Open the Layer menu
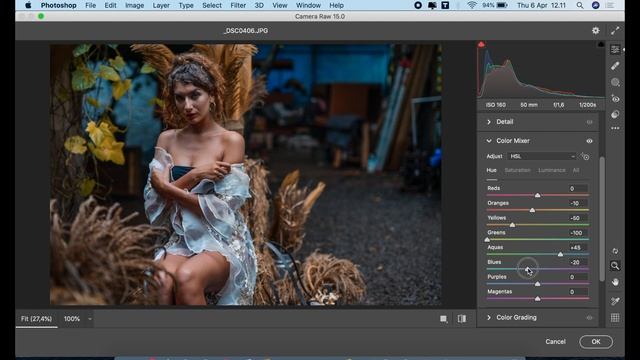Image resolution: width=640 pixels, height=360 pixels. [x=161, y=5]
